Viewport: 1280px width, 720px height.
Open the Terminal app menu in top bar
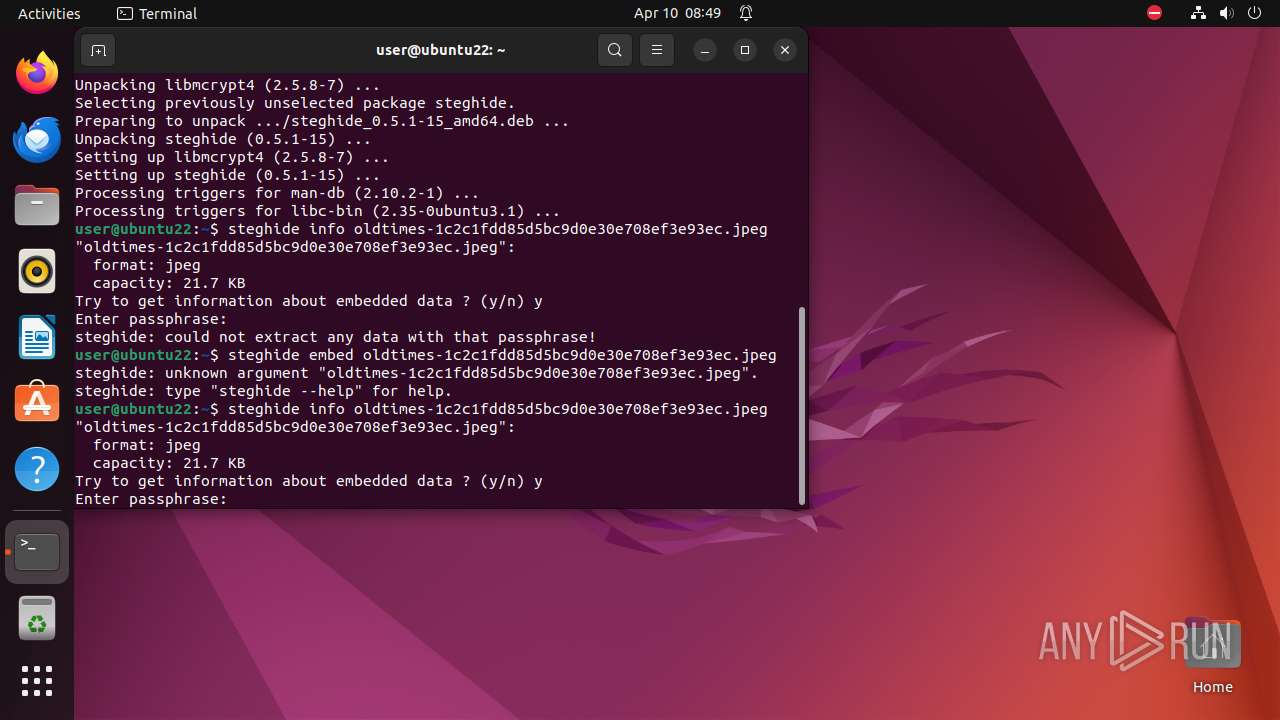tap(157, 13)
